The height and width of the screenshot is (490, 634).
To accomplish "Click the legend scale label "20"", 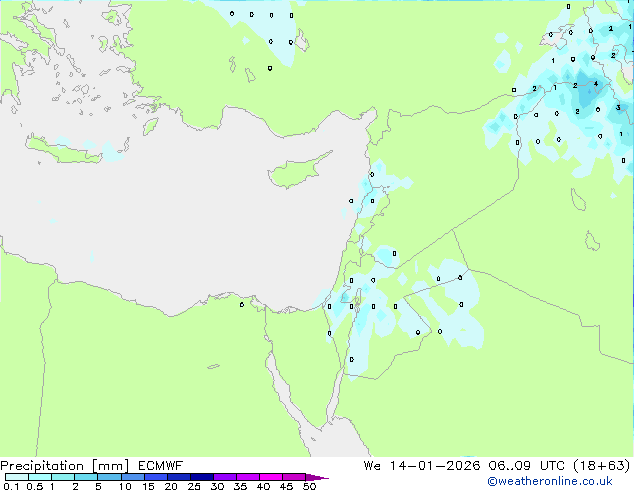I will click(171, 486).
